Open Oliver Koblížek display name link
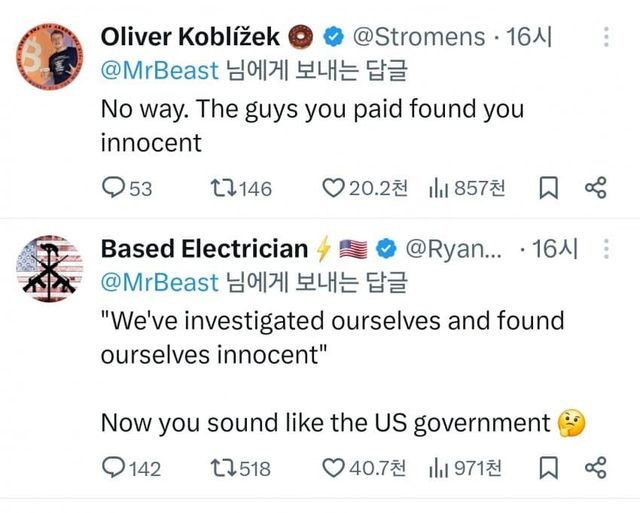This screenshot has height=513, width=640. pos(194,38)
